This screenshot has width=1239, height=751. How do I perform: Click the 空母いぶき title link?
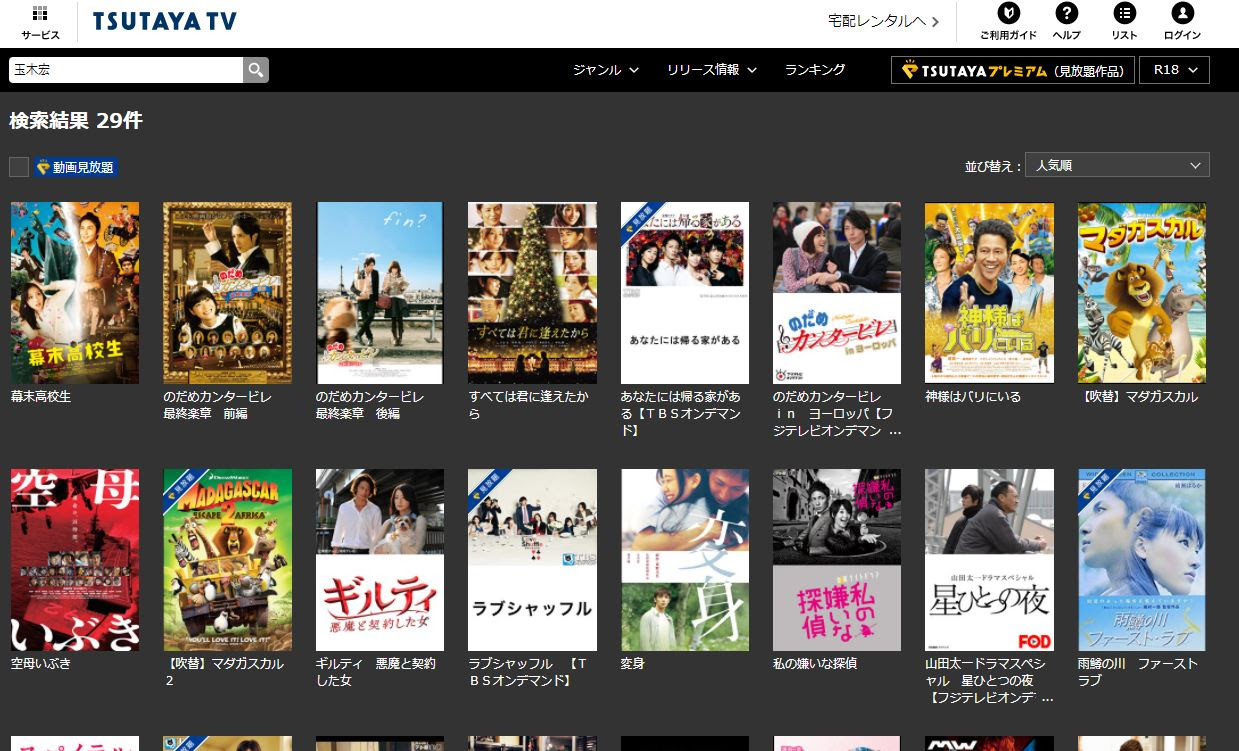[41, 664]
